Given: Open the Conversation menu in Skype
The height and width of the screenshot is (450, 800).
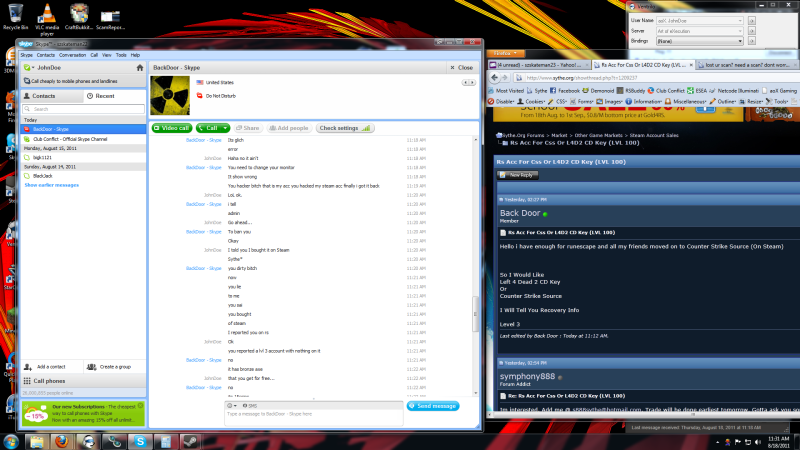Looking at the screenshot, I should [72, 55].
